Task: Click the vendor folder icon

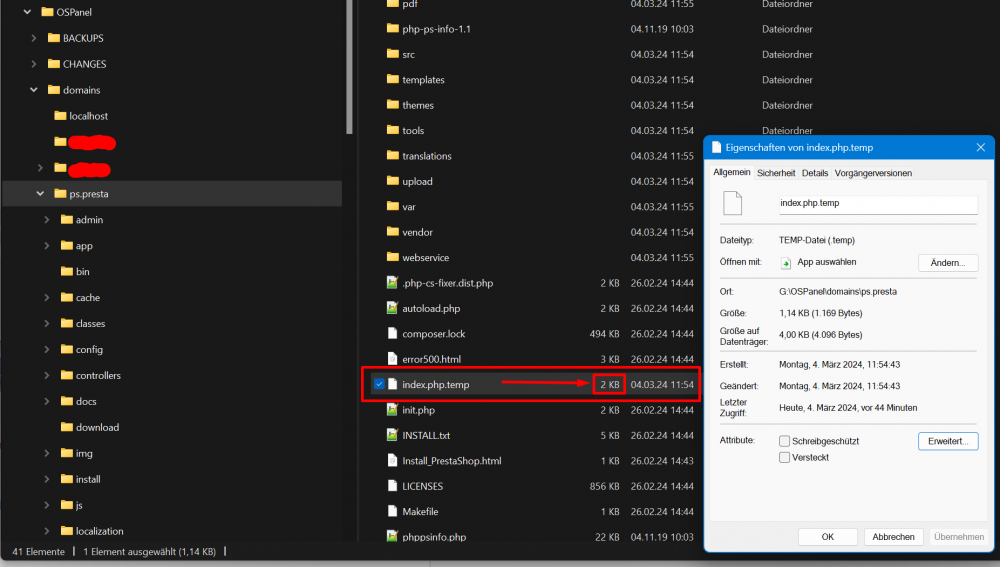Action: [392, 232]
